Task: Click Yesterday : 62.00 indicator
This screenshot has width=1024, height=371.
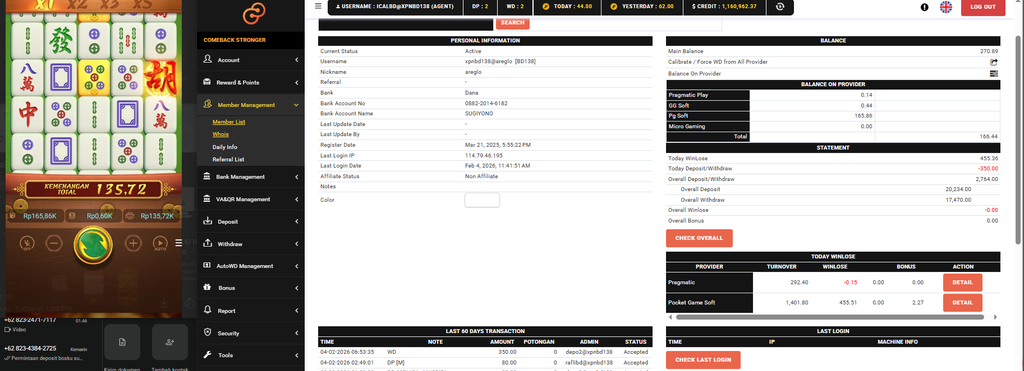Action: pyautogui.click(x=642, y=7)
